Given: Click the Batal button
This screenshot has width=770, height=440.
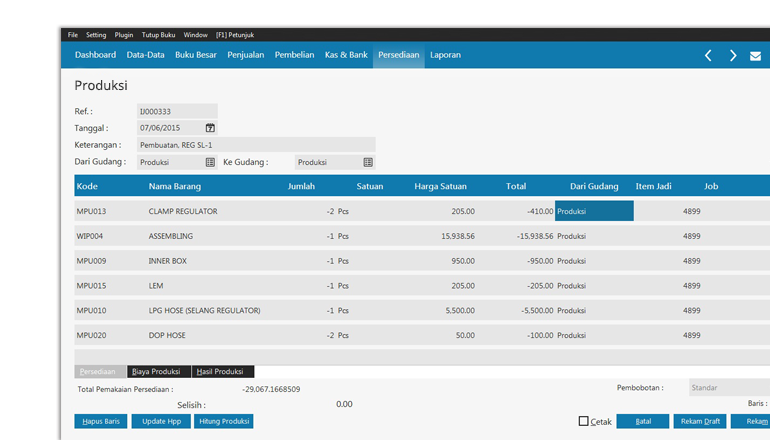Looking at the screenshot, I should coord(643,421).
